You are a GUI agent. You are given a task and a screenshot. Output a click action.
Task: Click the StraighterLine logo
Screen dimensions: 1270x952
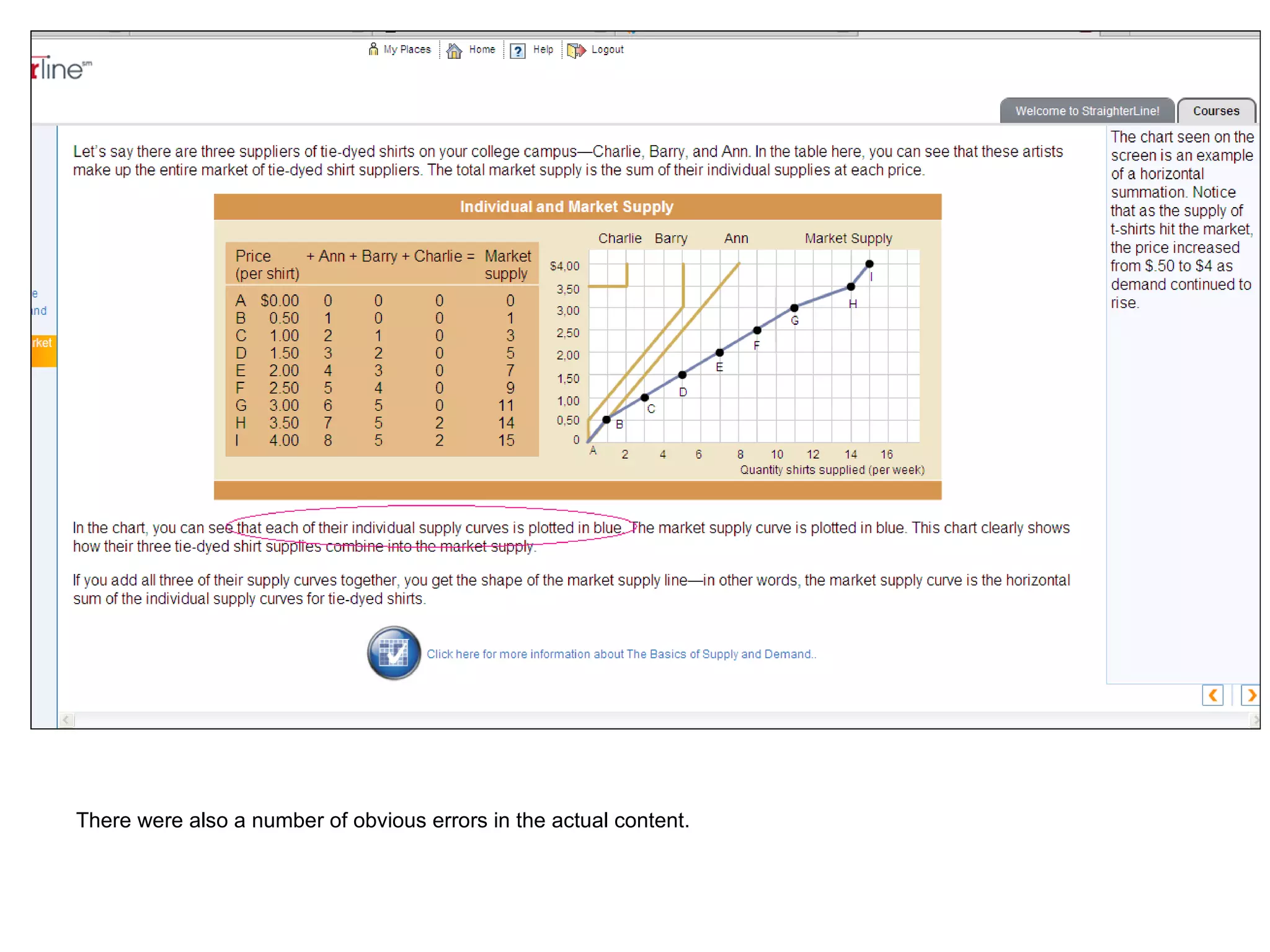click(x=61, y=68)
